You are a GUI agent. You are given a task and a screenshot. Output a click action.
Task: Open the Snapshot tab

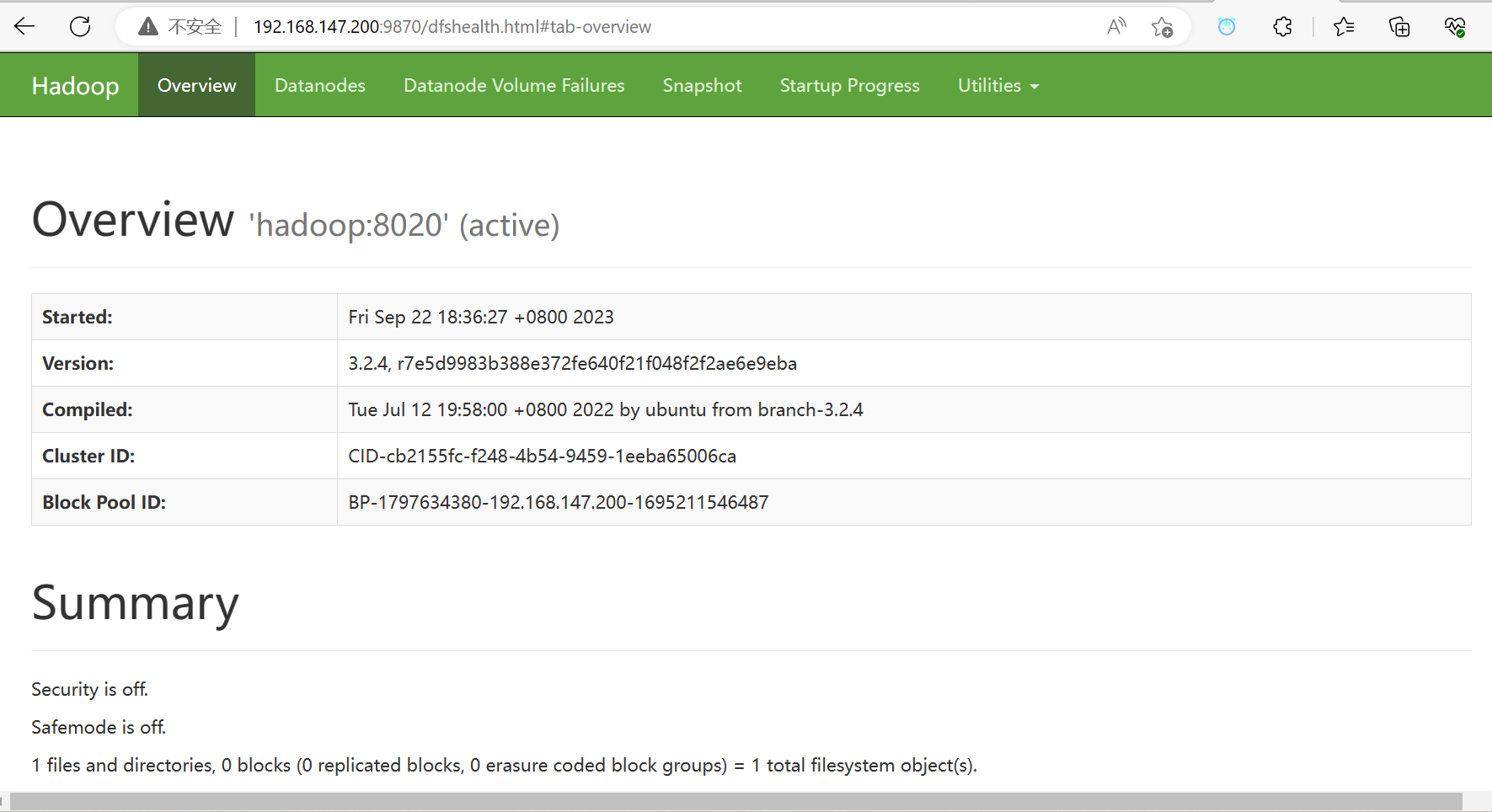point(702,85)
